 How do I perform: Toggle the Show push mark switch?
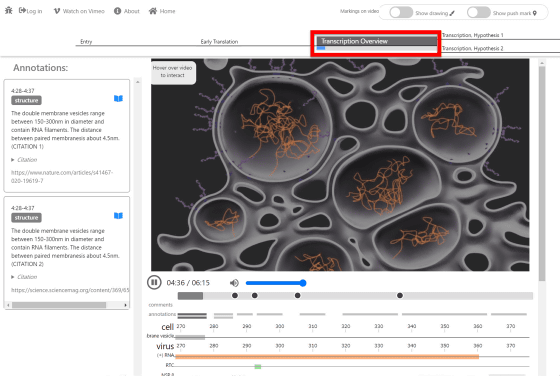(479, 12)
